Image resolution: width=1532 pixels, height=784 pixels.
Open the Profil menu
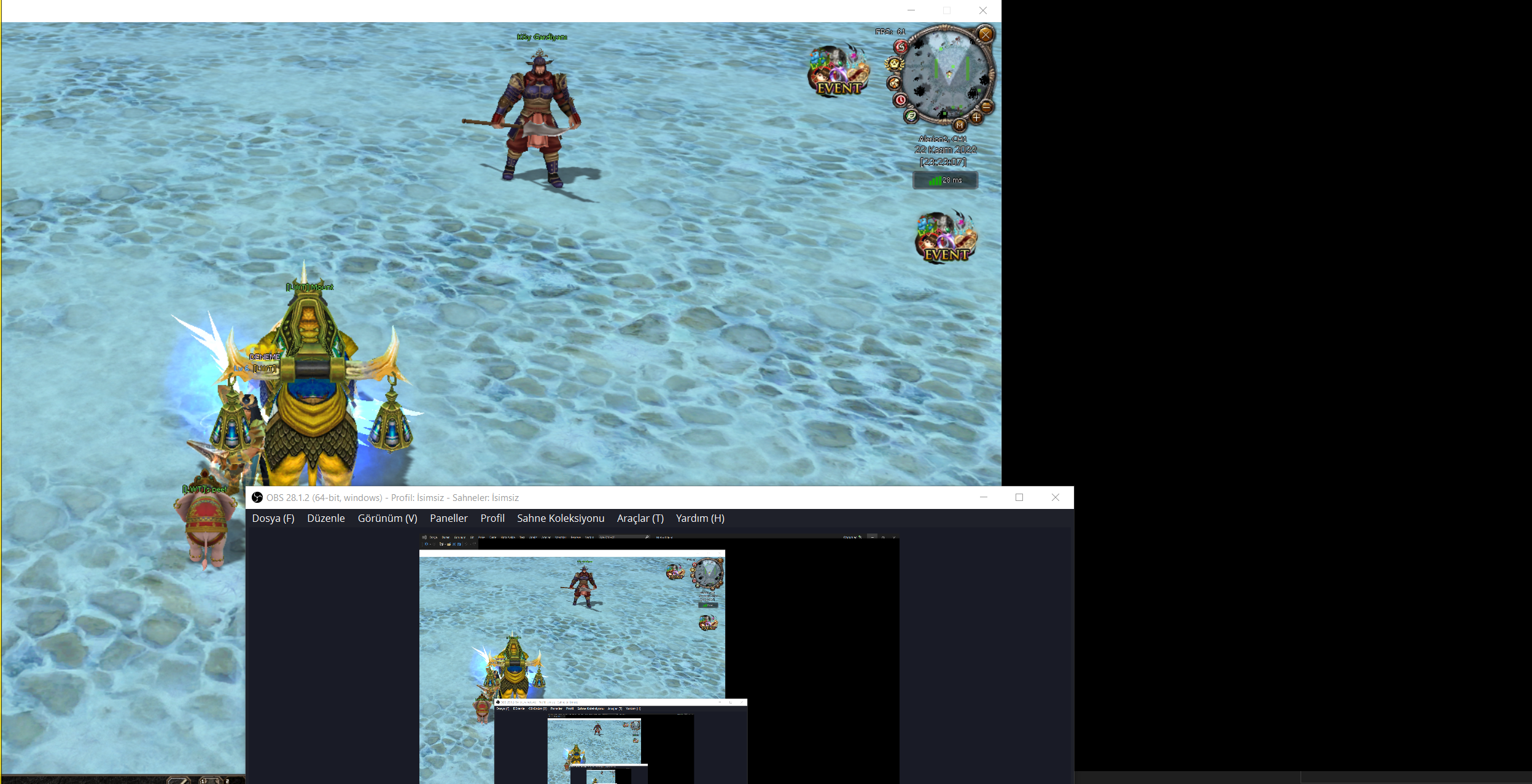click(492, 518)
